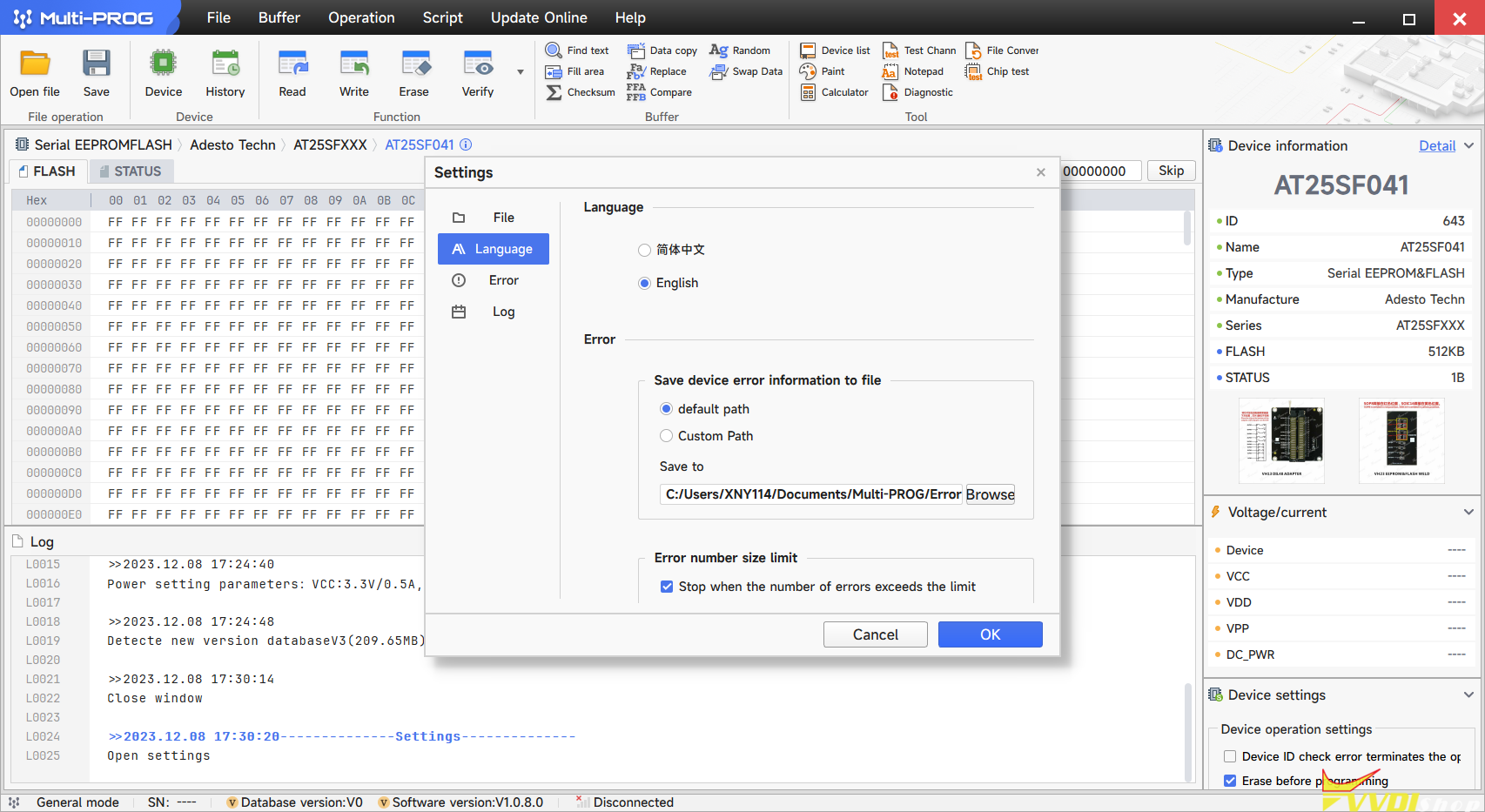Click the Browse button for save path
Viewport: 1485px width, 812px height.
[x=990, y=494]
